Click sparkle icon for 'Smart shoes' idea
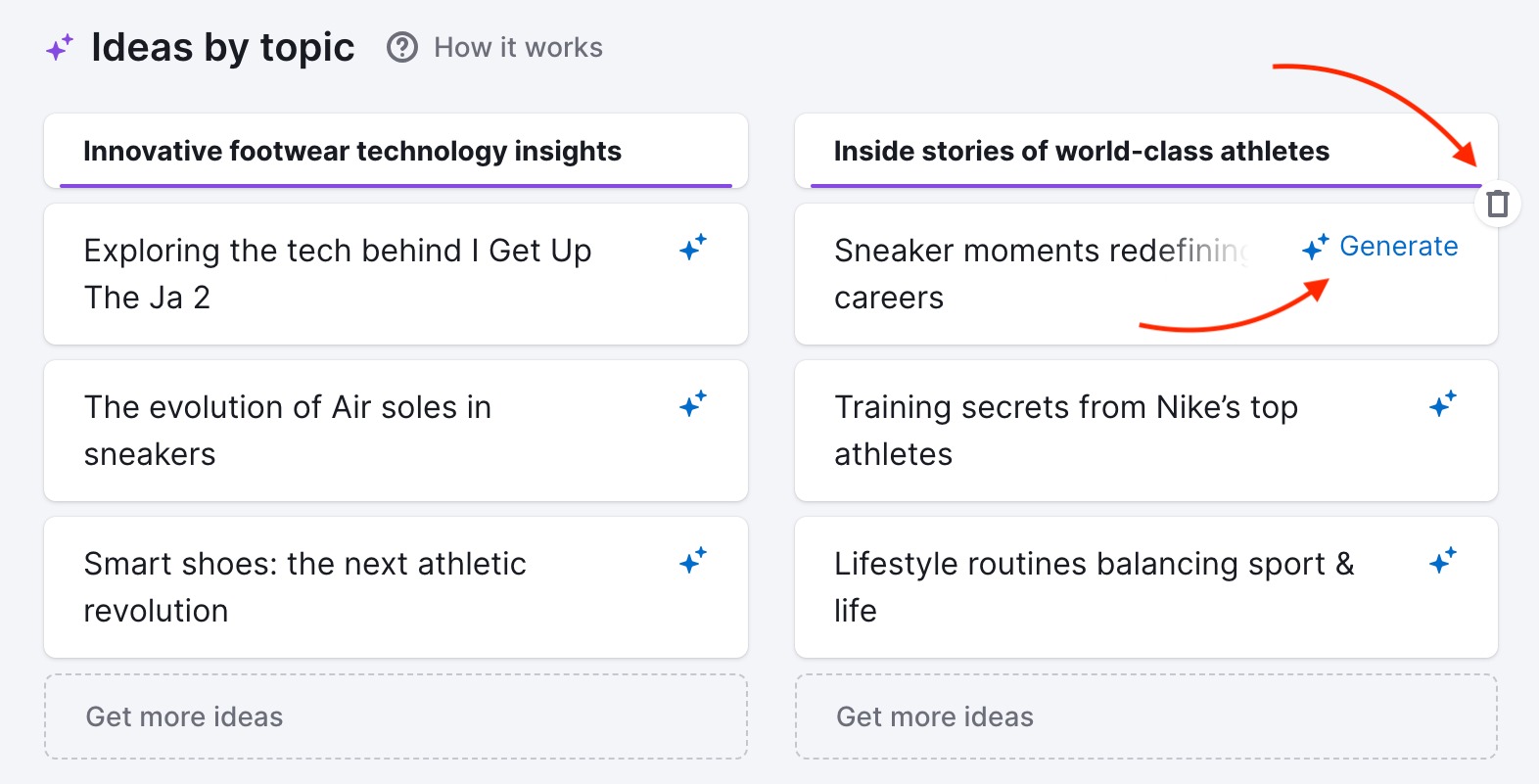 693,560
